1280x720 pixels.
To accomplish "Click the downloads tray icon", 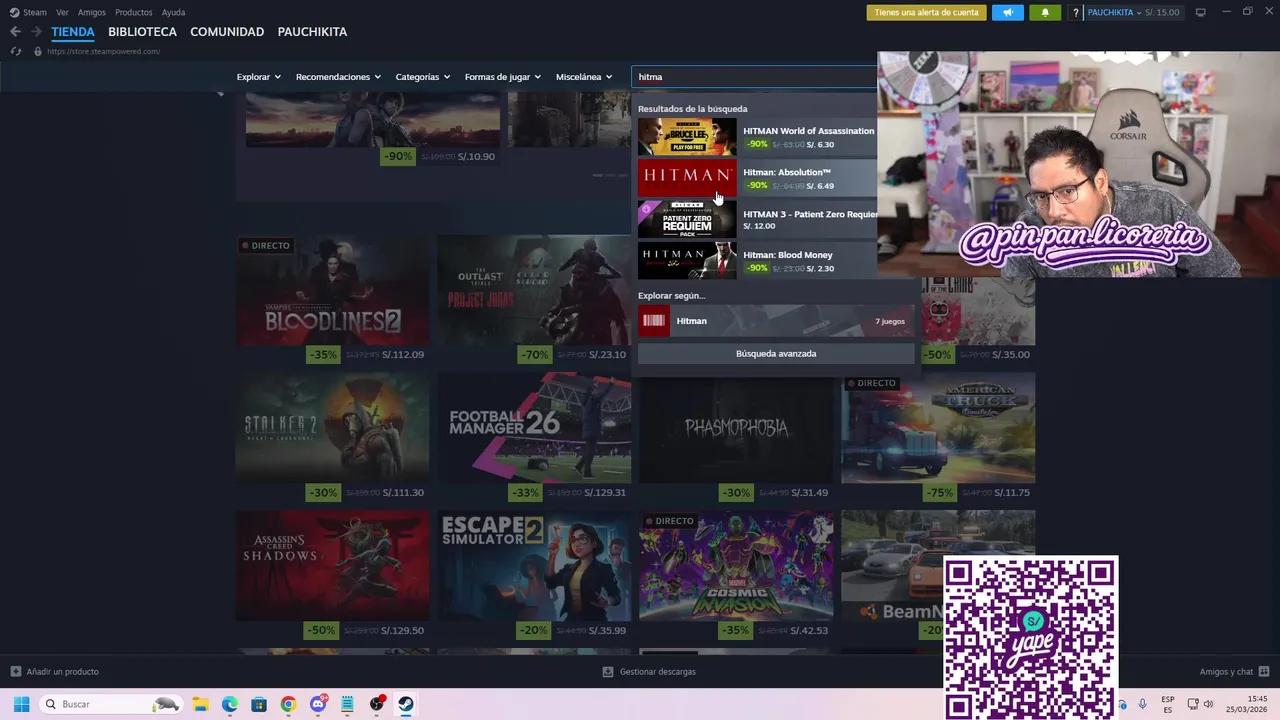I will (x=607, y=672).
